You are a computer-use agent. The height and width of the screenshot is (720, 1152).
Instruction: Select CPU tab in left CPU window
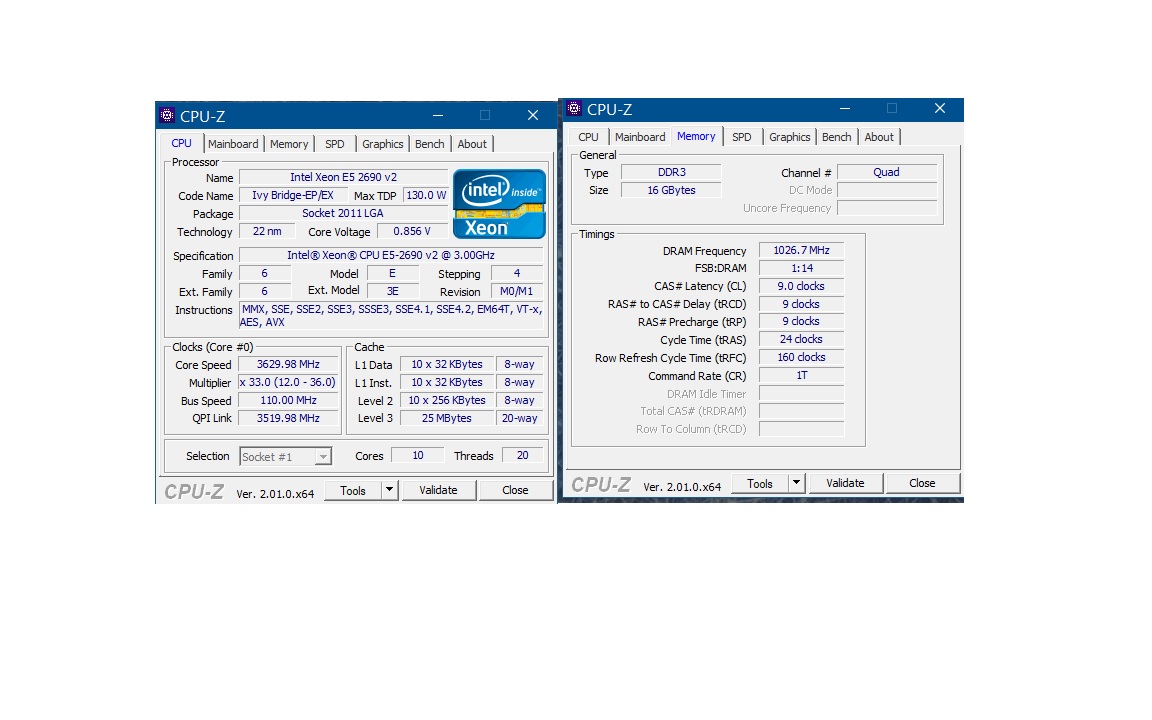[181, 143]
